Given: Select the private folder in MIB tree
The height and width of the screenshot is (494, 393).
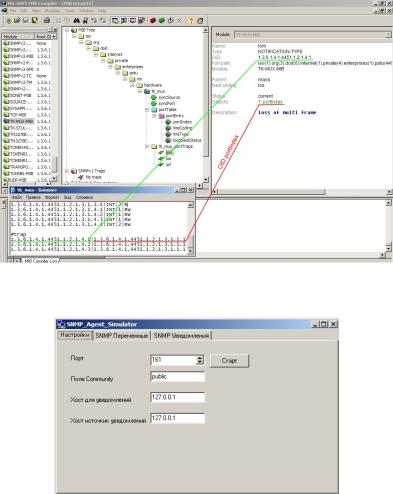Looking at the screenshot, I should [121, 60].
